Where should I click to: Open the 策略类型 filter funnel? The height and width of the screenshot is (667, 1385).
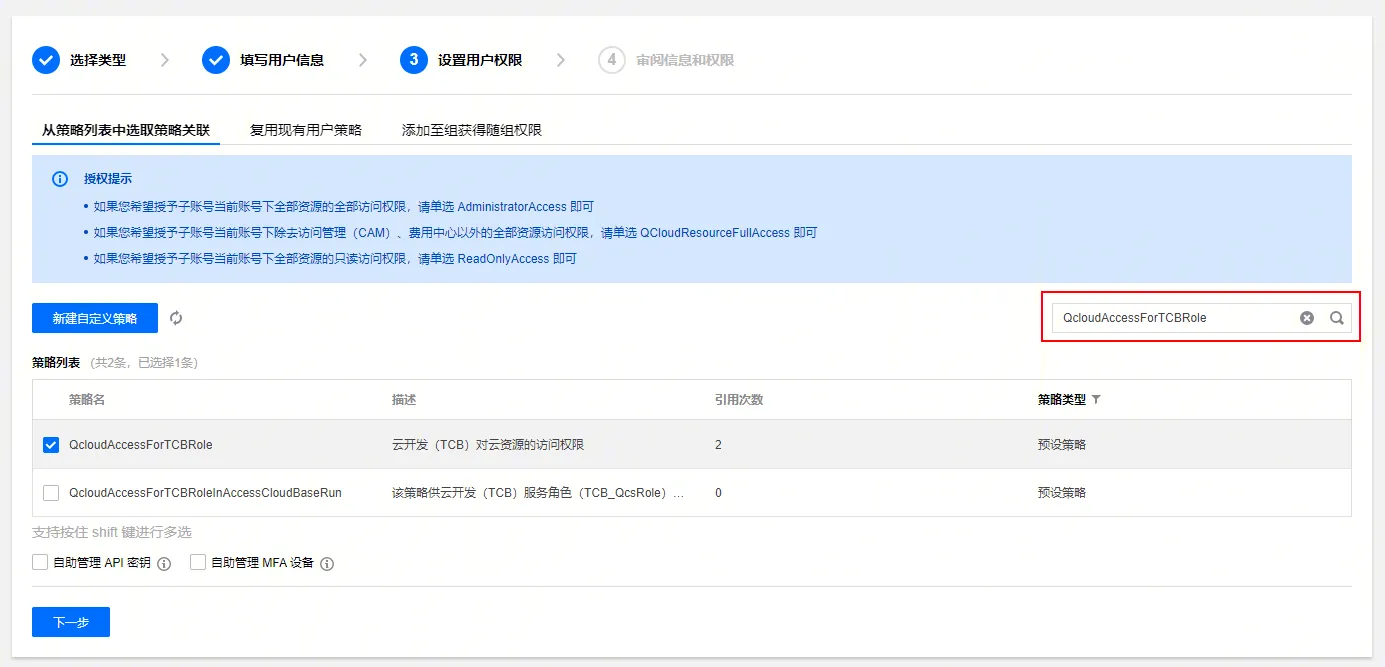[1096, 399]
